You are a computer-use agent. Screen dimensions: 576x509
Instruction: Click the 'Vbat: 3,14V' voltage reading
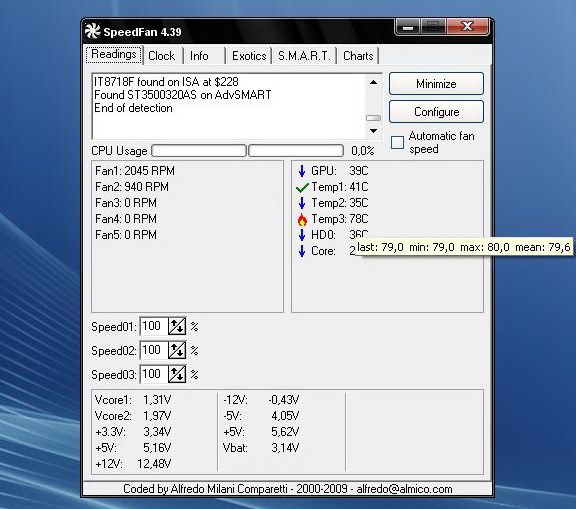click(x=261, y=448)
